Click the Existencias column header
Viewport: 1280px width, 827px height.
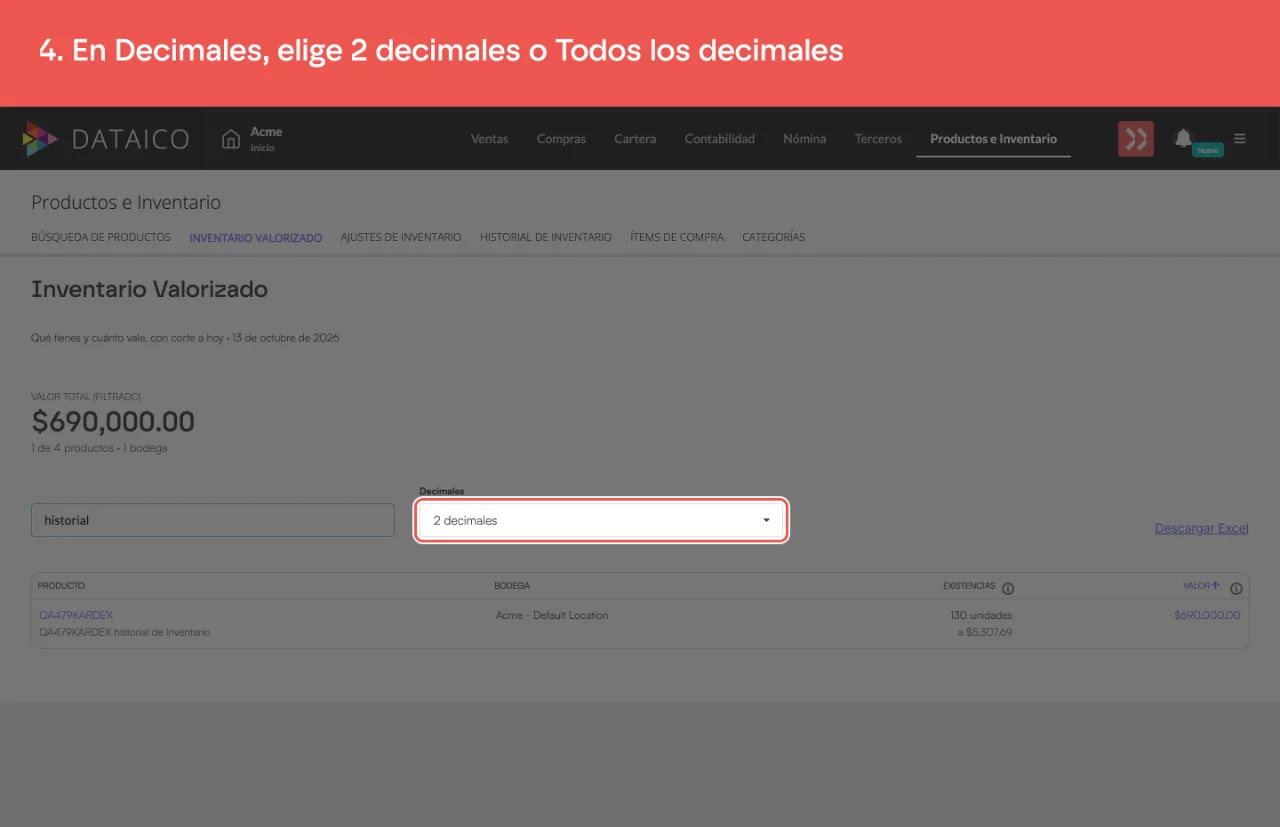pos(969,586)
